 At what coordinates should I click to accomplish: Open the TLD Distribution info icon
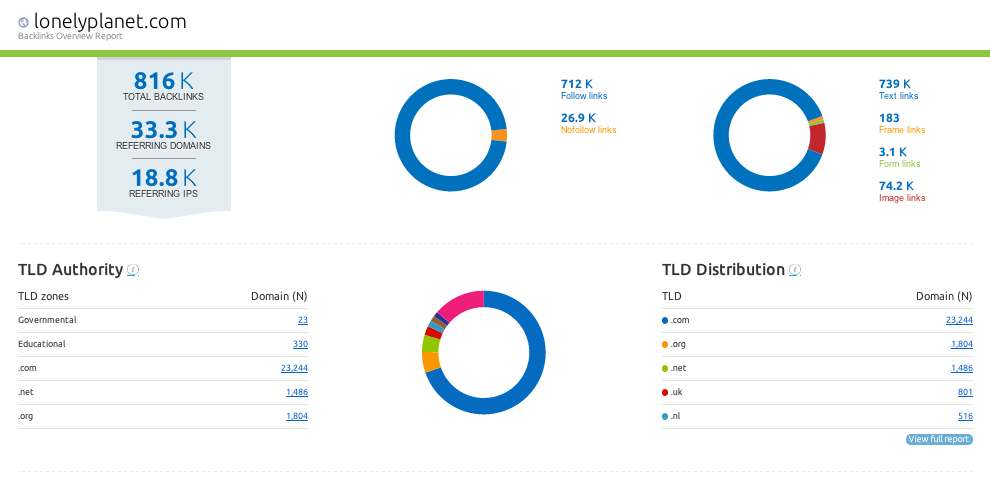click(x=795, y=270)
